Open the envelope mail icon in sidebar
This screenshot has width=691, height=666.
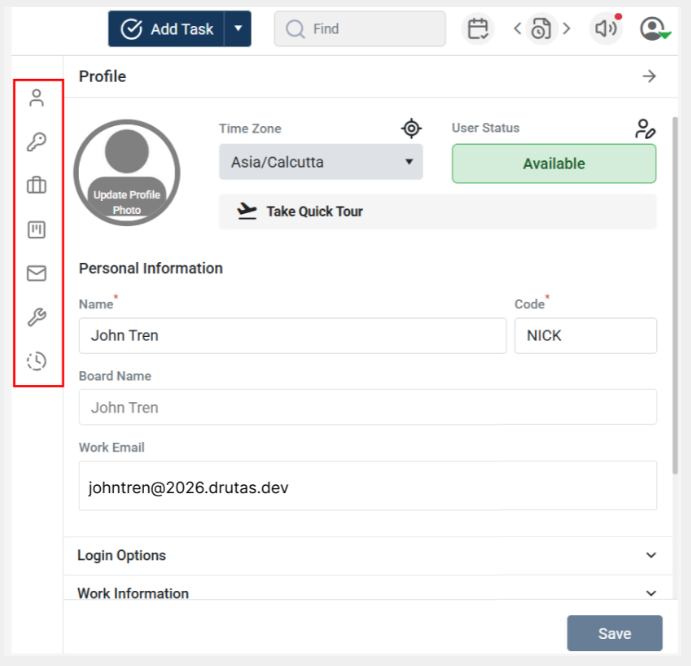point(37,274)
